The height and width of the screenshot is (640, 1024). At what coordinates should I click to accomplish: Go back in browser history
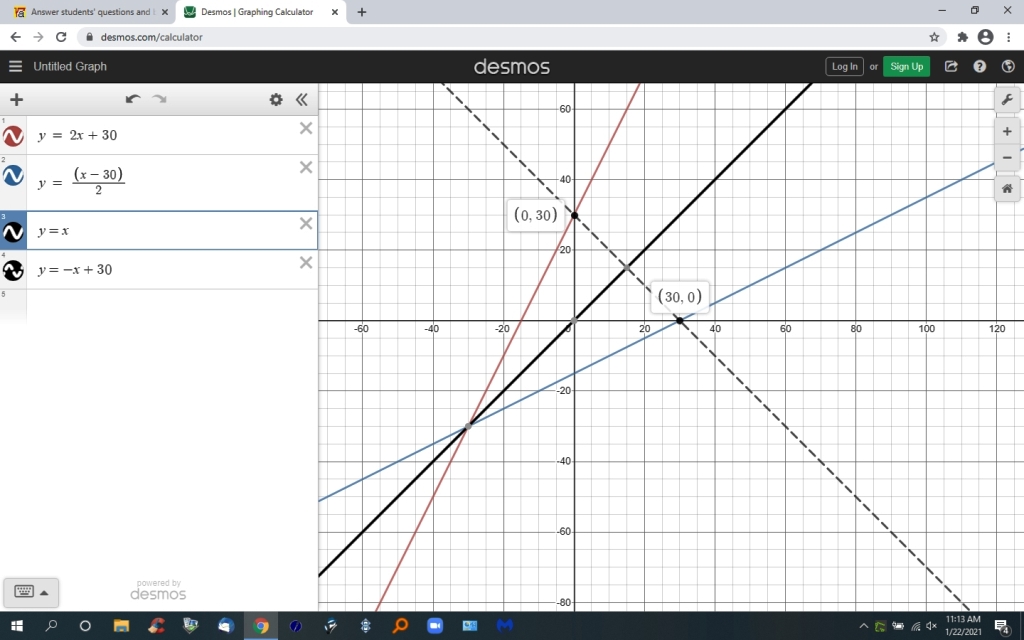(x=16, y=37)
